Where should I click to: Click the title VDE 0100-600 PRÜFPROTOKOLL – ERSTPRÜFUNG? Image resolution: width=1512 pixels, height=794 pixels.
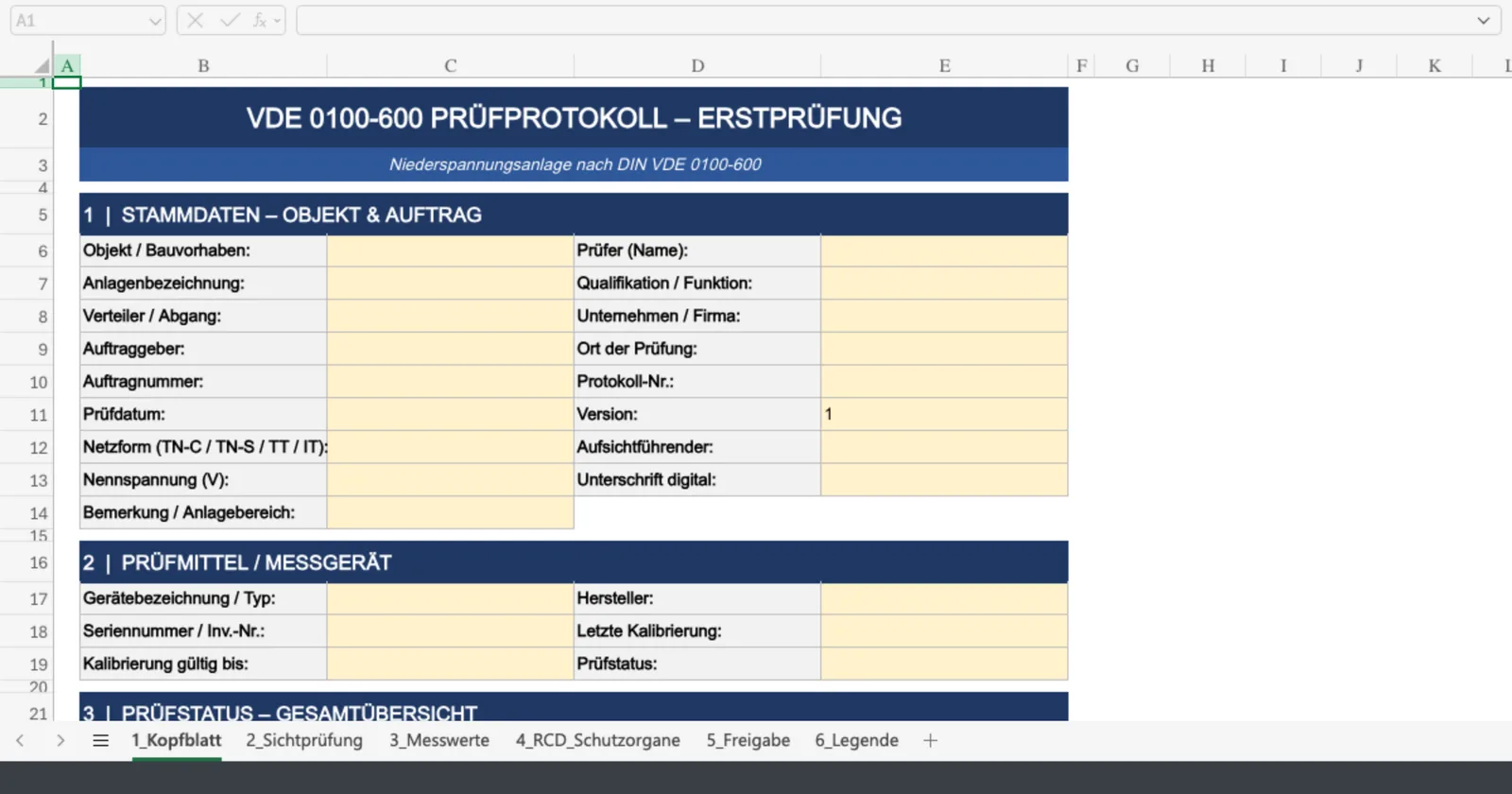click(x=574, y=118)
